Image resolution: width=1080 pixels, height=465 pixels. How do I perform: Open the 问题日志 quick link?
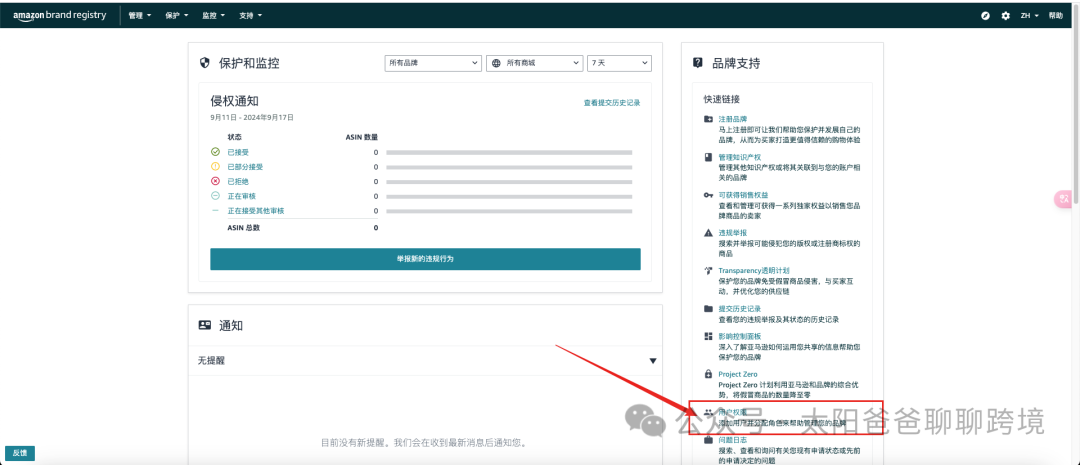click(x=732, y=440)
